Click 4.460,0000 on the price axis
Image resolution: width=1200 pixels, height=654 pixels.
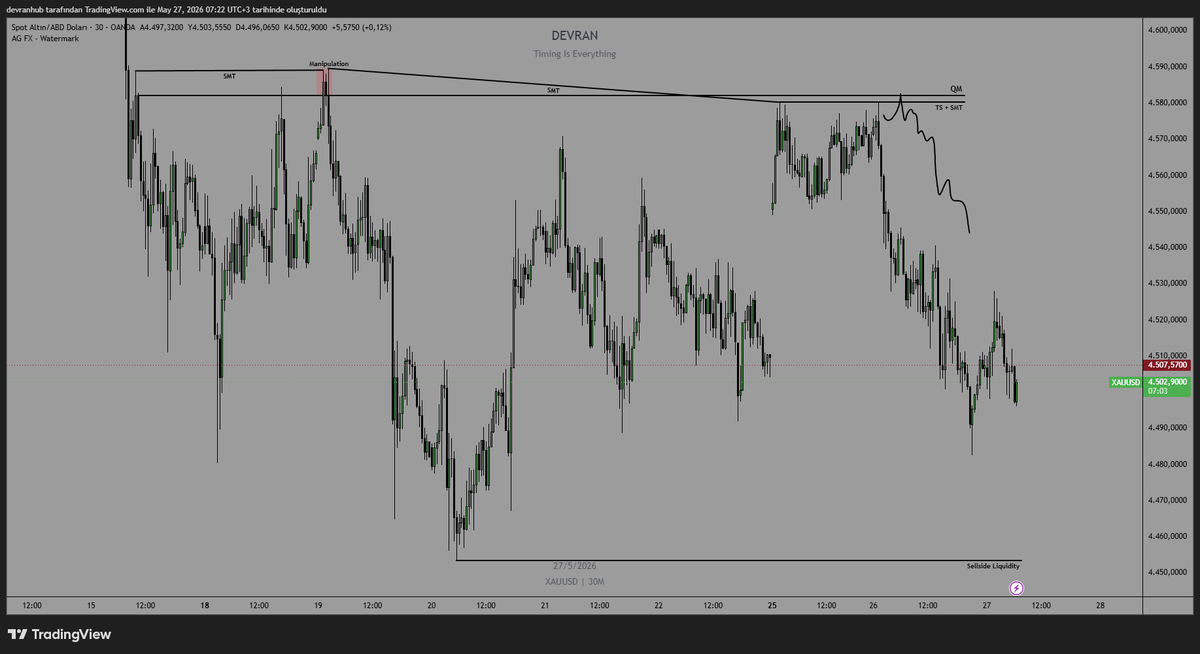point(1167,536)
